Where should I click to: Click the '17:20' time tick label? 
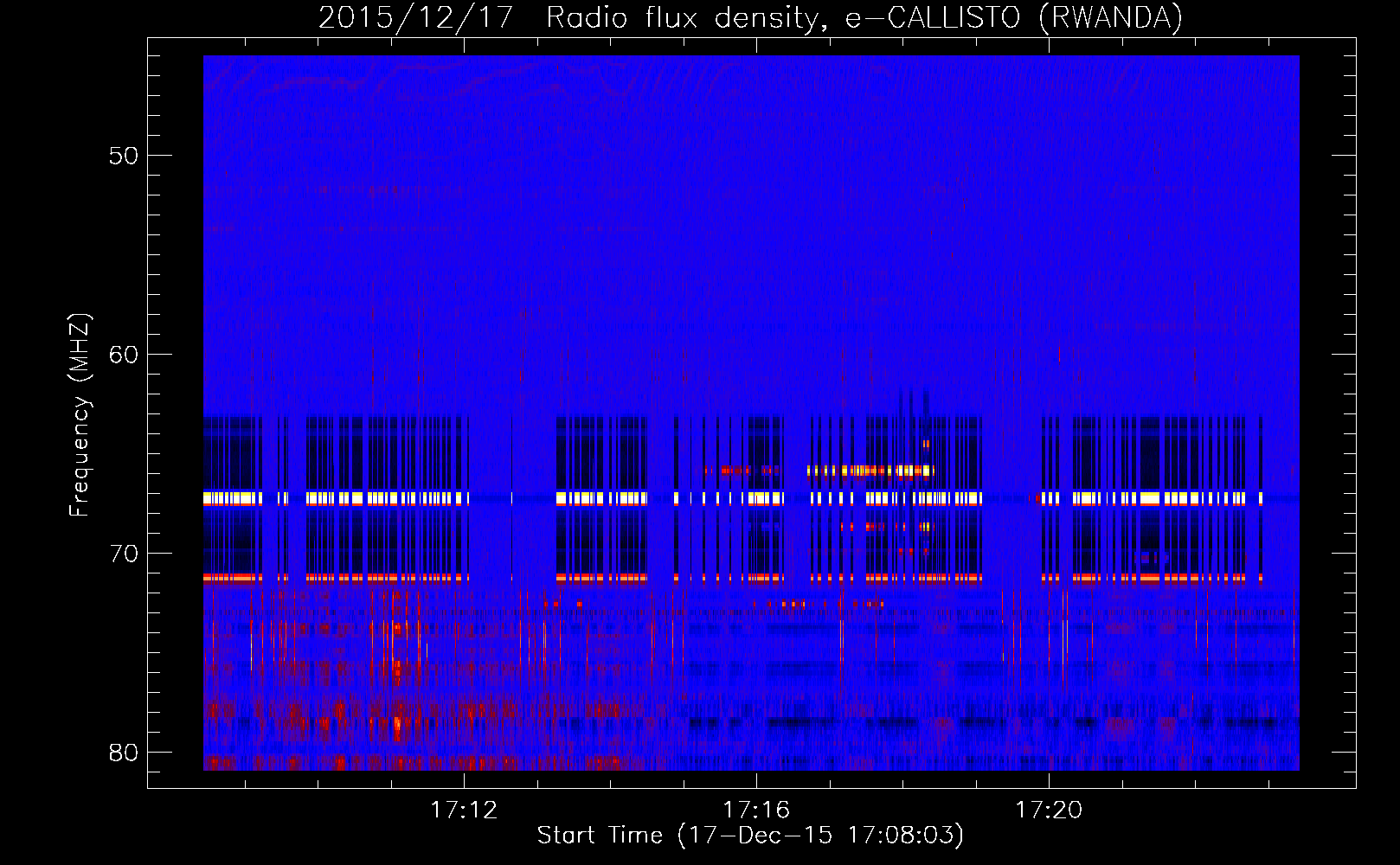click(1049, 810)
